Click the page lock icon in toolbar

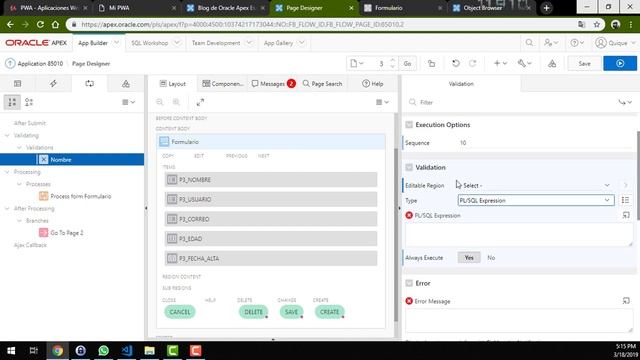(431, 64)
